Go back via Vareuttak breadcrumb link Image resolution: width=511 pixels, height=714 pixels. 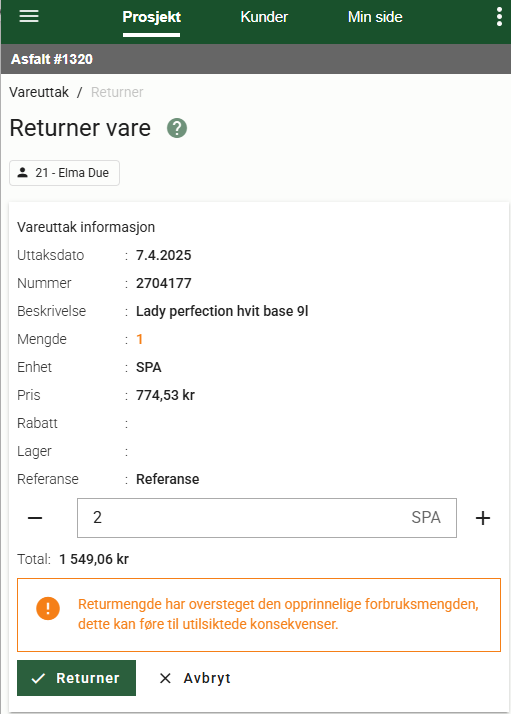click(39, 92)
